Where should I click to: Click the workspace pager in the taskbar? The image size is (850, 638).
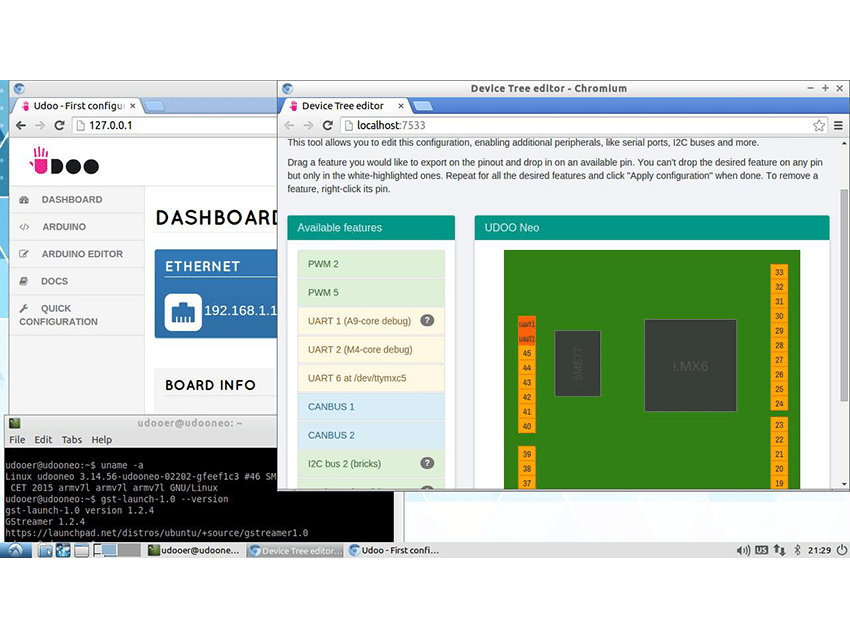[117, 551]
